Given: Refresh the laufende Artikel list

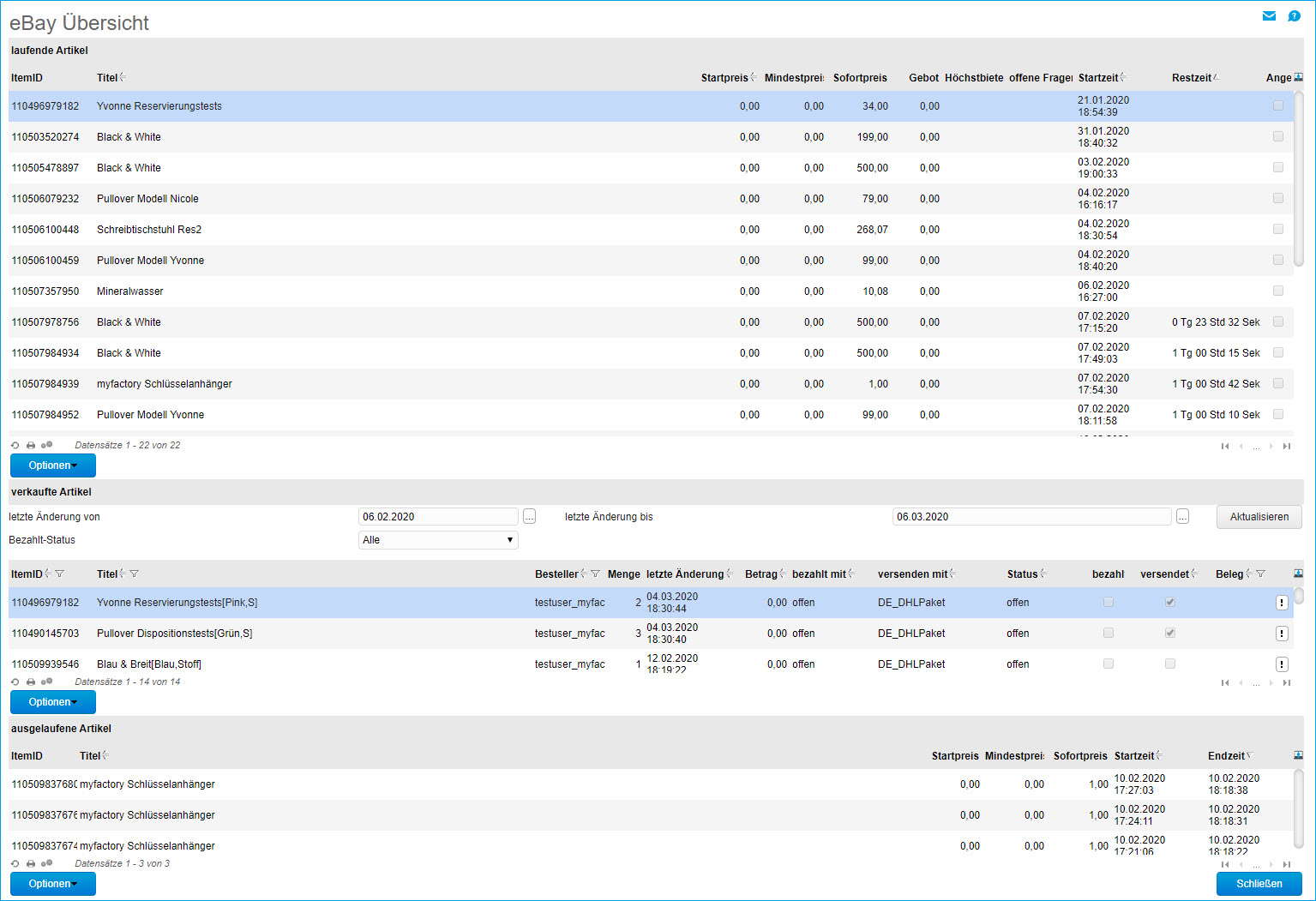Looking at the screenshot, I should coord(15,446).
